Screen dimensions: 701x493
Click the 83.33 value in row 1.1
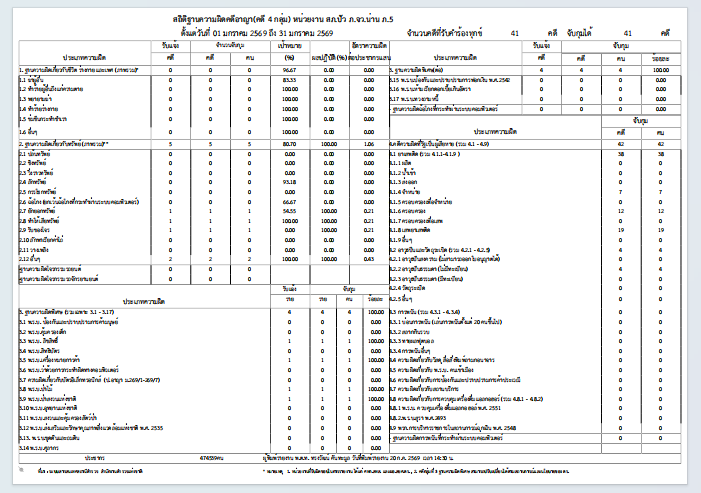[x=290, y=80]
